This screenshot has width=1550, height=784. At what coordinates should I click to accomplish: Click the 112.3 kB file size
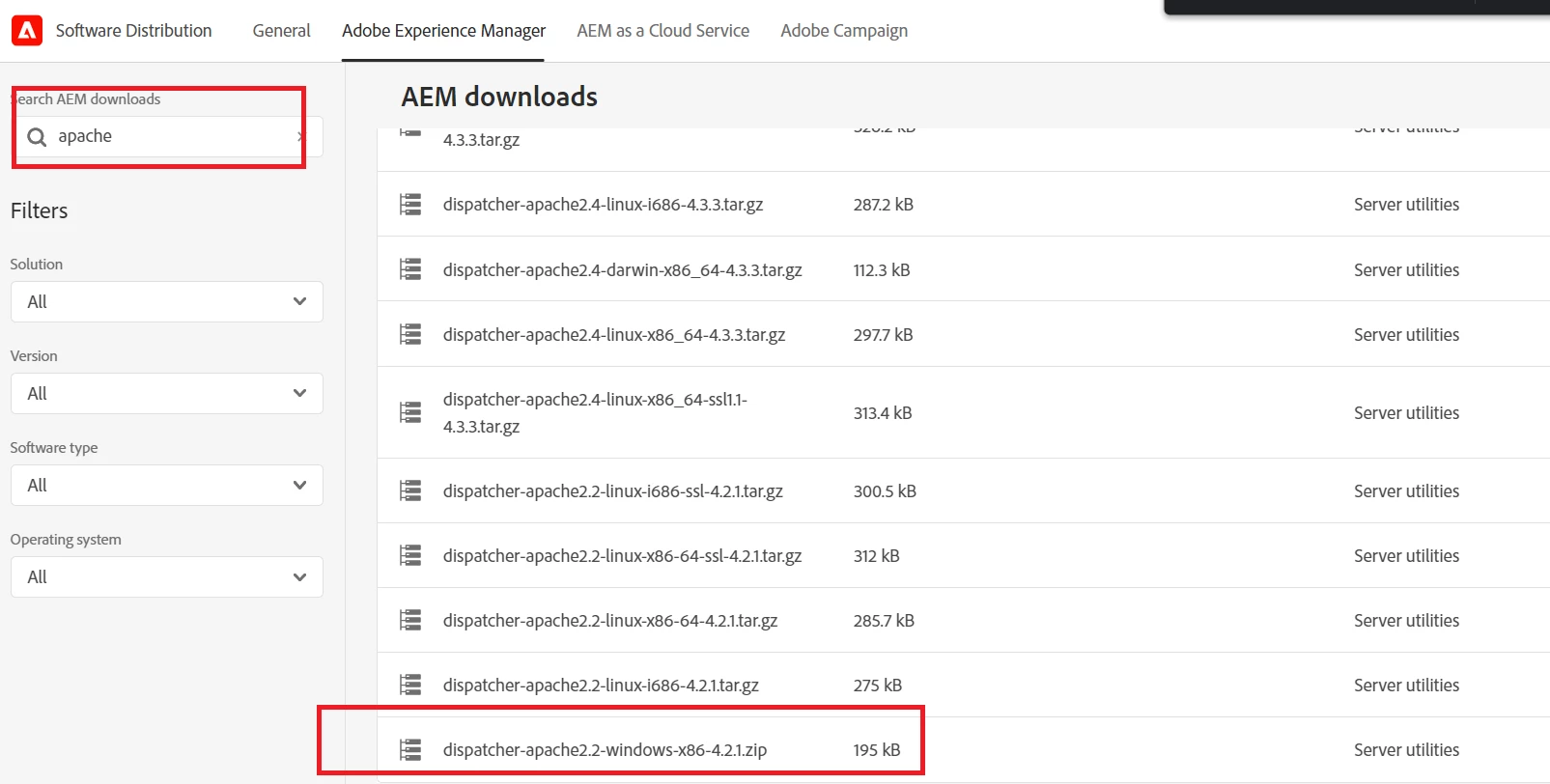coord(882,269)
